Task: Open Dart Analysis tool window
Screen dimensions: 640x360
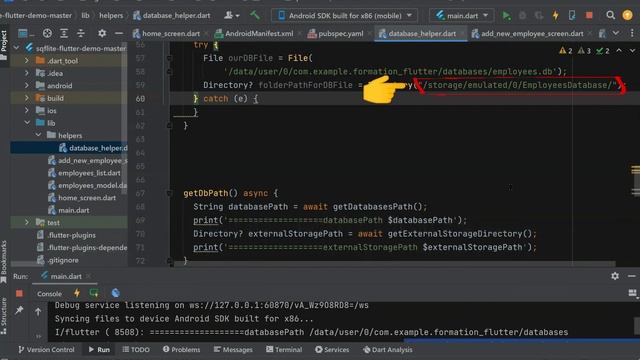Action: pos(388,349)
